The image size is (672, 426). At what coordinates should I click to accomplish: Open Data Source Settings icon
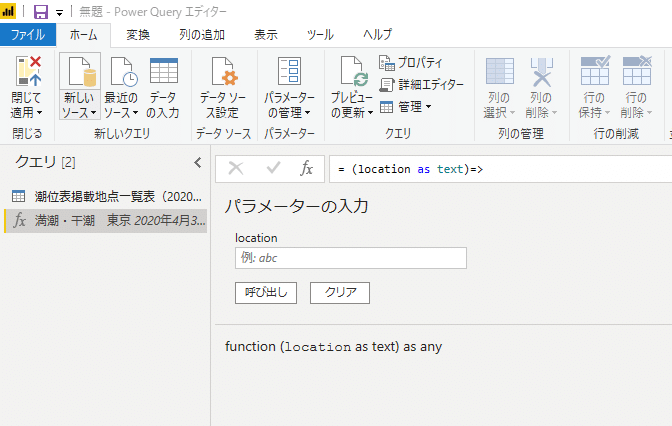pyautogui.click(x=222, y=73)
